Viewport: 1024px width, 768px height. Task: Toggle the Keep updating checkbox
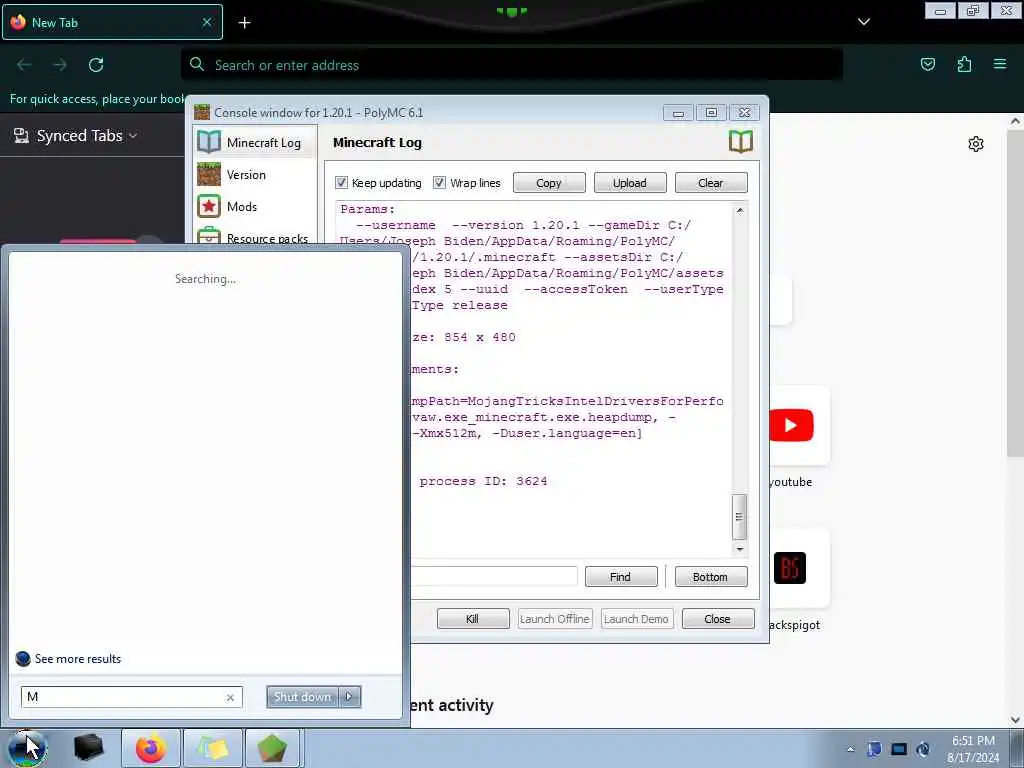pyautogui.click(x=341, y=182)
